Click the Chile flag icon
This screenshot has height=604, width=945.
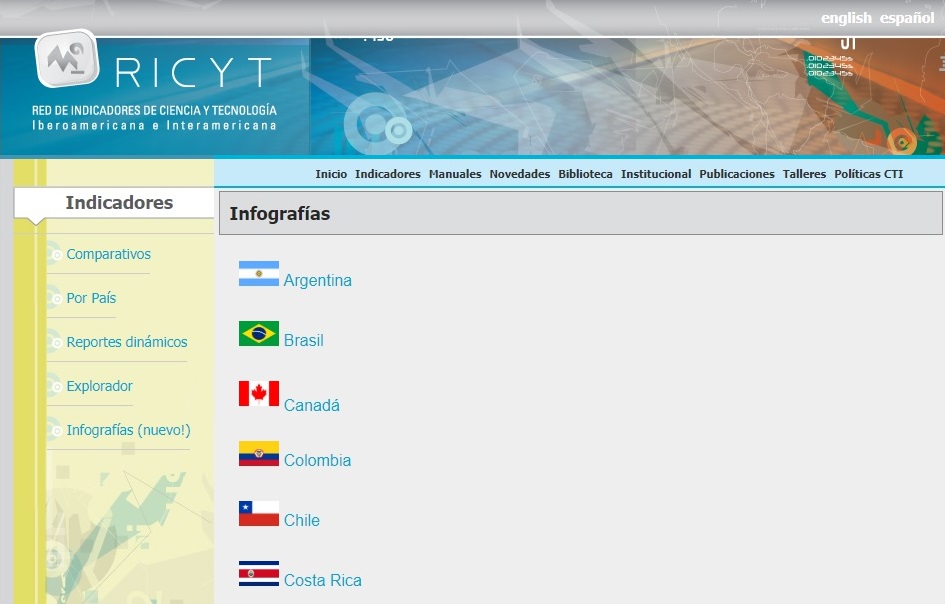pyautogui.click(x=259, y=514)
